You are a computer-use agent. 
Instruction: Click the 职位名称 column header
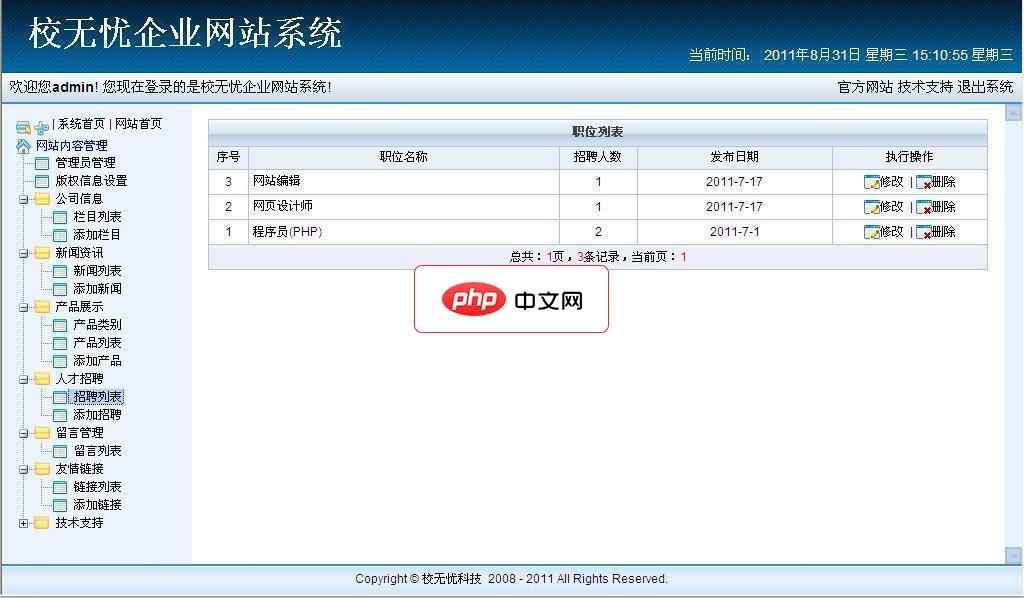click(x=404, y=157)
